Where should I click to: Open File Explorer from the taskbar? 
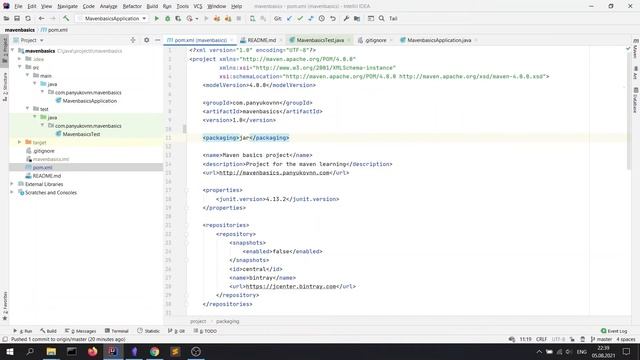coord(51,351)
